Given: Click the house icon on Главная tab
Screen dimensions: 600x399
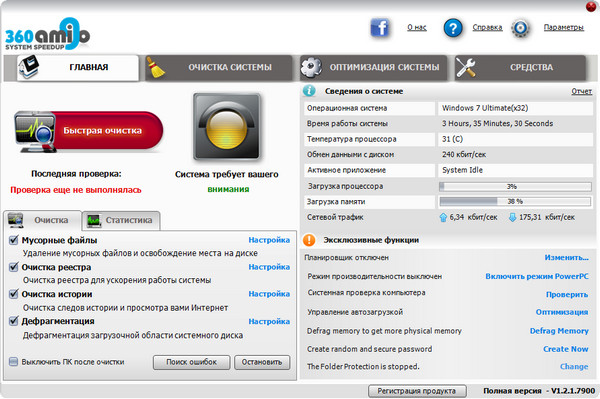Looking at the screenshot, I should pos(29,67).
